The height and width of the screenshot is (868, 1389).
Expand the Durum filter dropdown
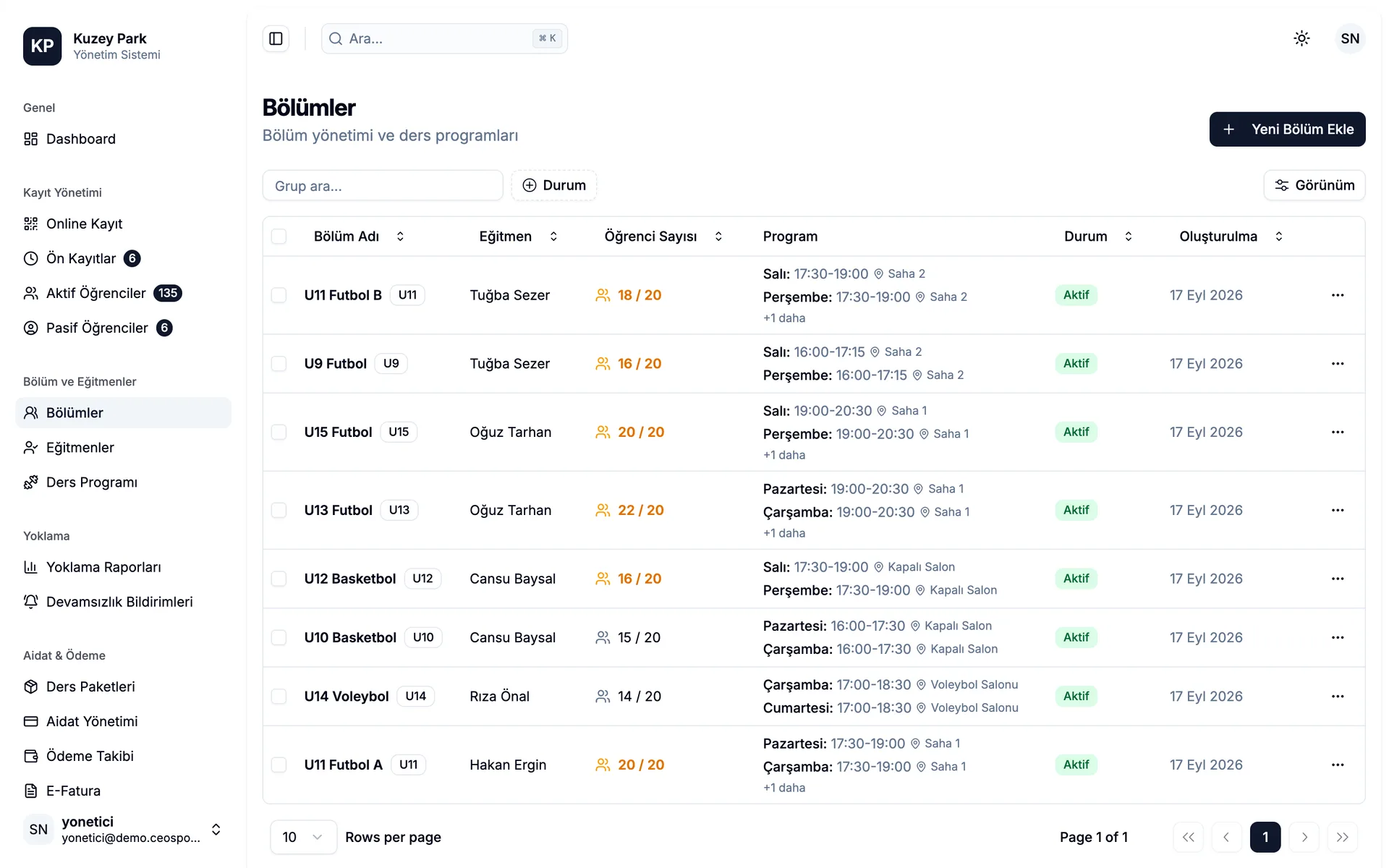pyautogui.click(x=554, y=185)
